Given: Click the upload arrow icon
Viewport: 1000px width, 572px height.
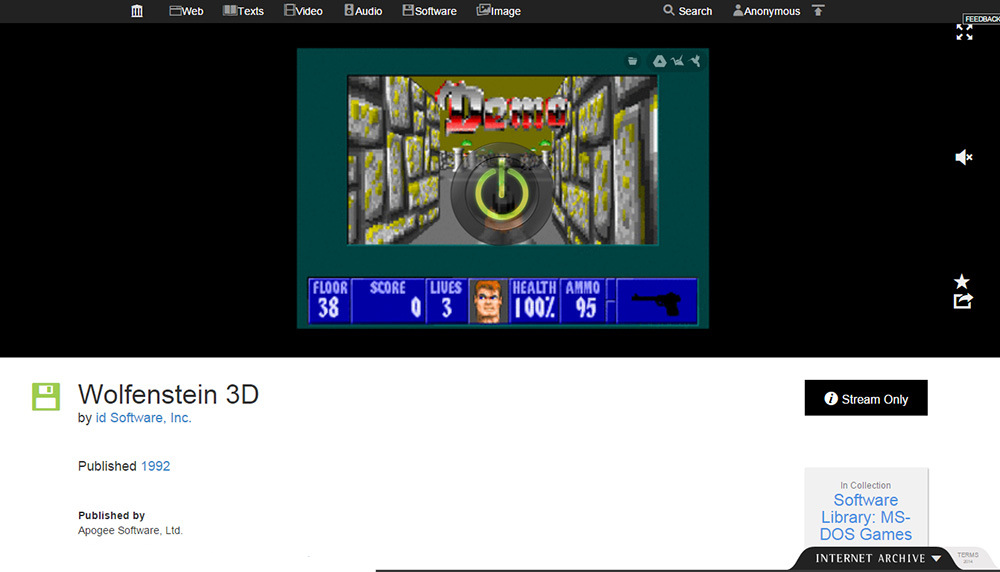Looking at the screenshot, I should click(x=818, y=10).
